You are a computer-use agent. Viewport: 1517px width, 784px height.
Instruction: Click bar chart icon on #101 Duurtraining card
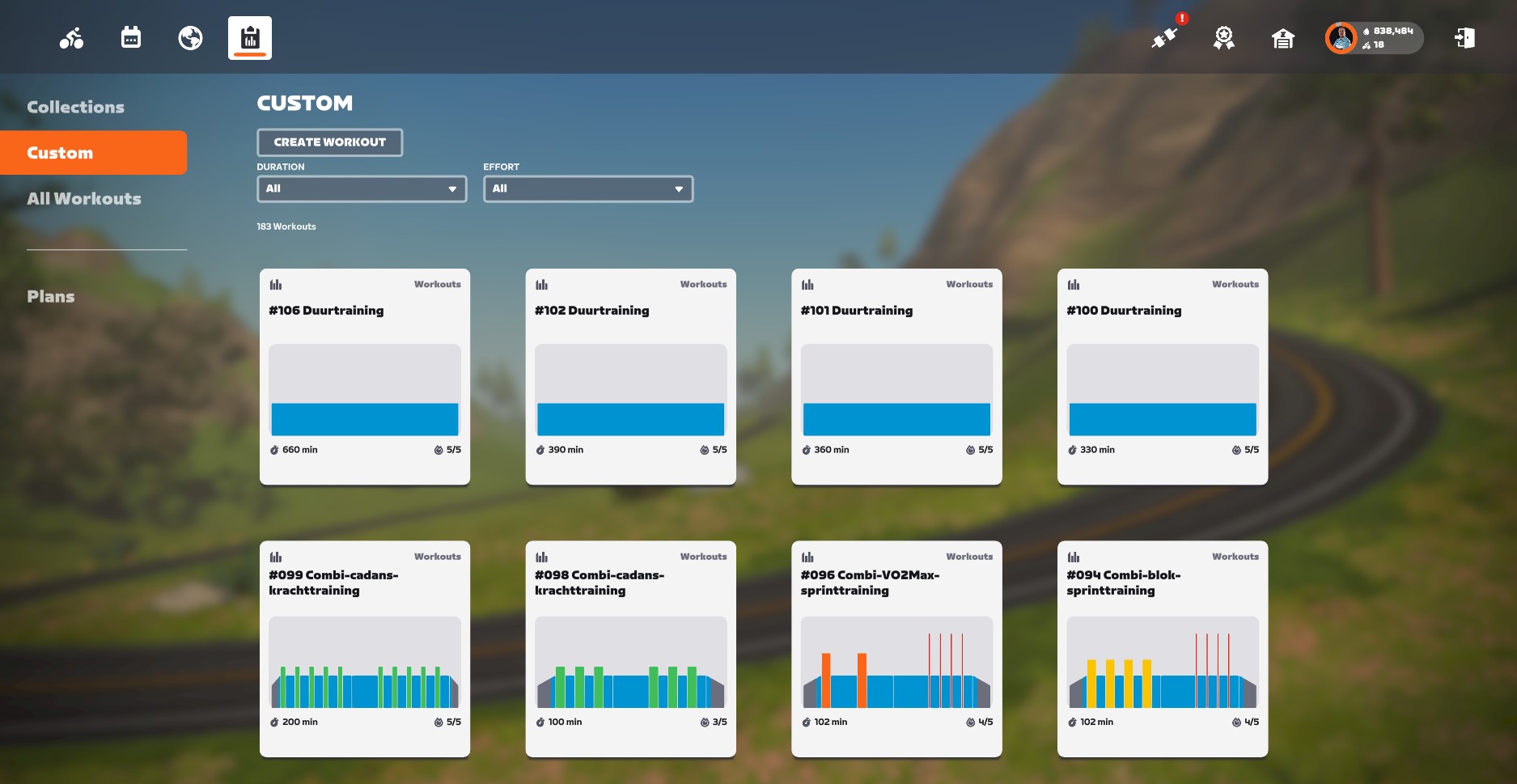point(807,285)
